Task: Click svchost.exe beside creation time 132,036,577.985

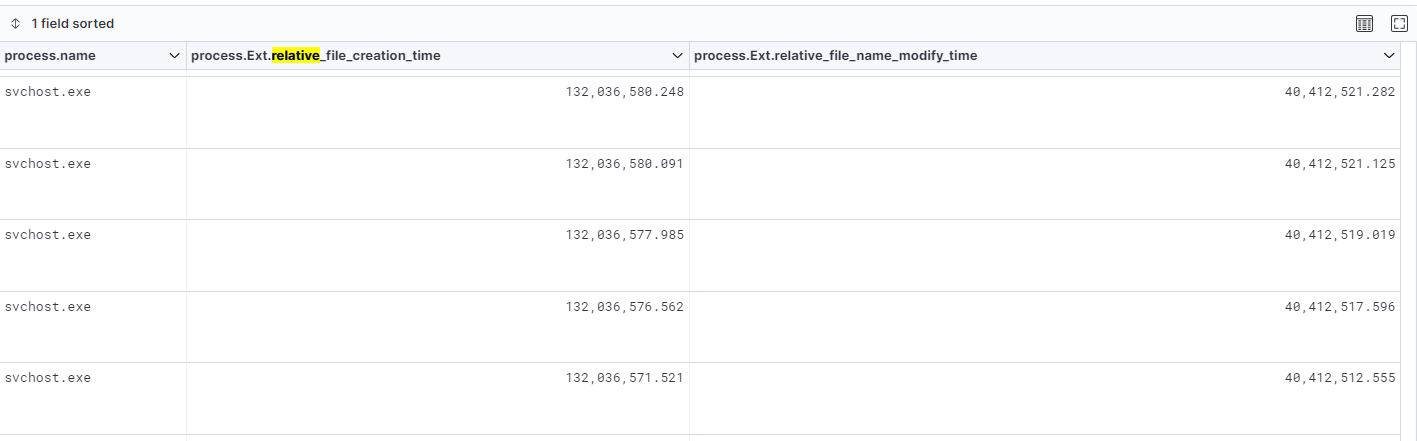Action: tap(48, 235)
